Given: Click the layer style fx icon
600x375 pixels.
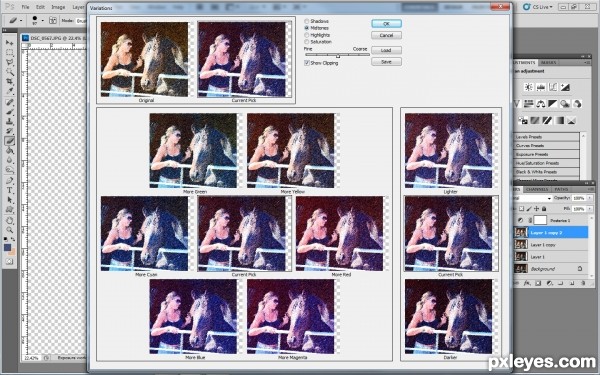Looking at the screenshot, I should (x=527, y=283).
